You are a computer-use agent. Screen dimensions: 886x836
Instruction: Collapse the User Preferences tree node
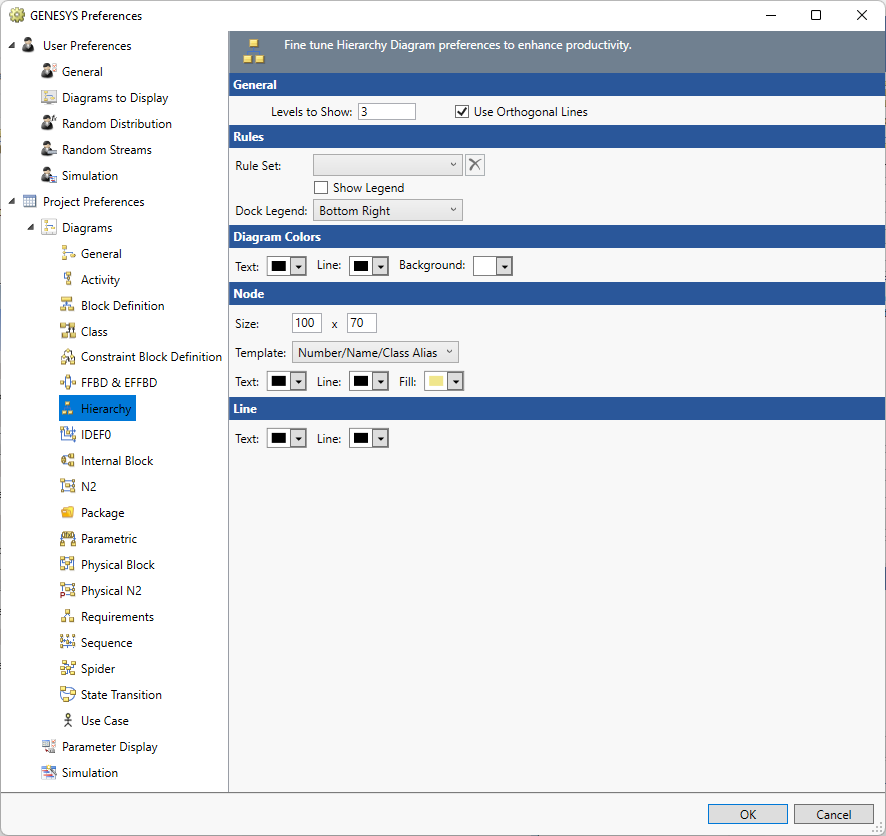click(12, 46)
